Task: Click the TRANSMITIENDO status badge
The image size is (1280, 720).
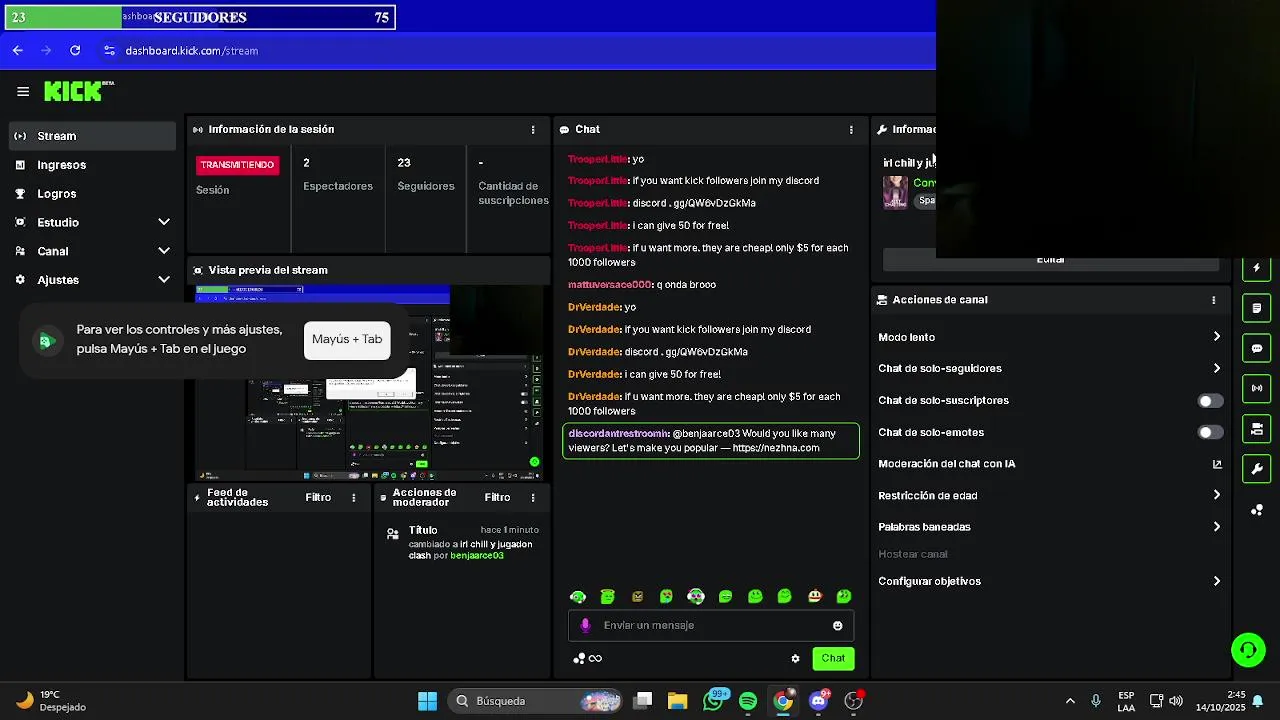Action: coord(237,165)
